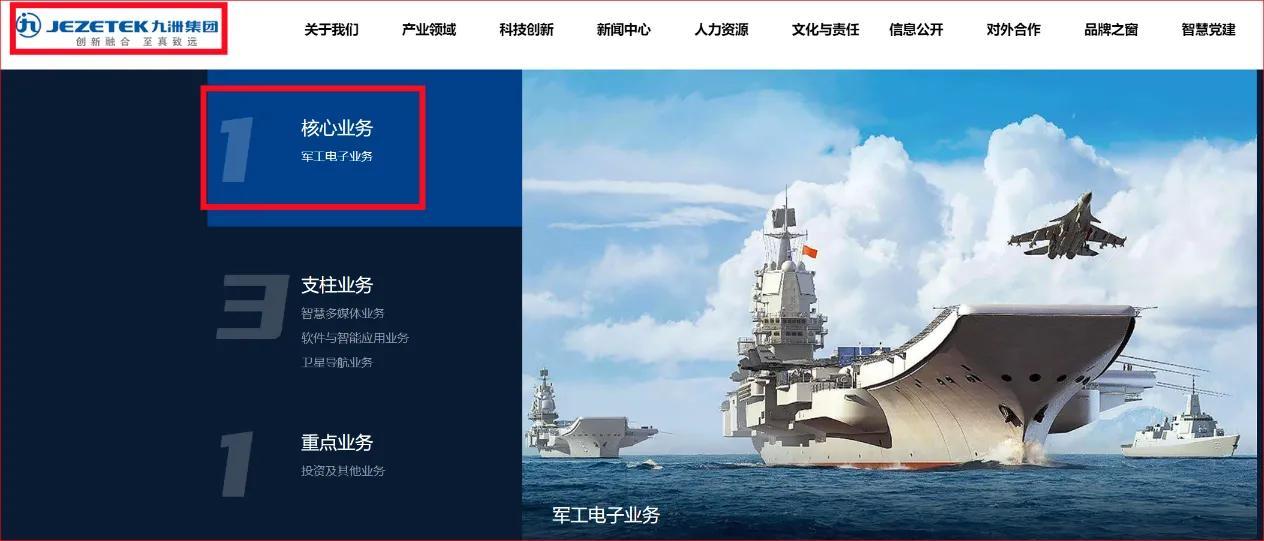Click the JEZETEK 九洲集团 logo
The height and width of the screenshot is (541, 1264).
(x=117, y=29)
